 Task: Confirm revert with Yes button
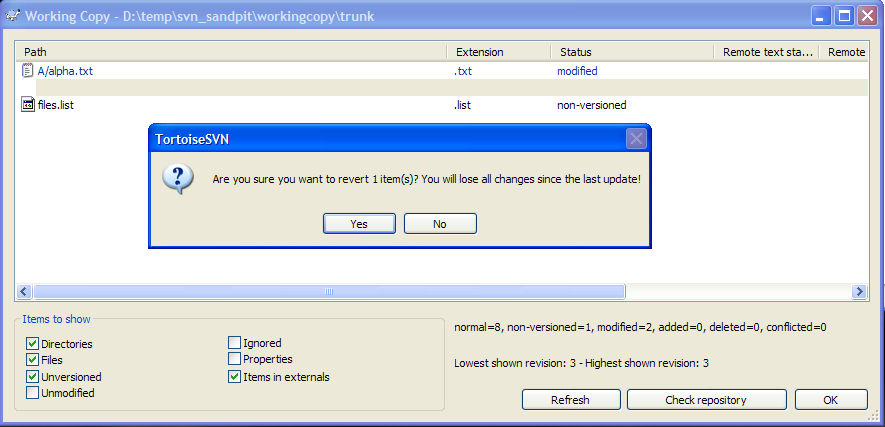(x=359, y=223)
